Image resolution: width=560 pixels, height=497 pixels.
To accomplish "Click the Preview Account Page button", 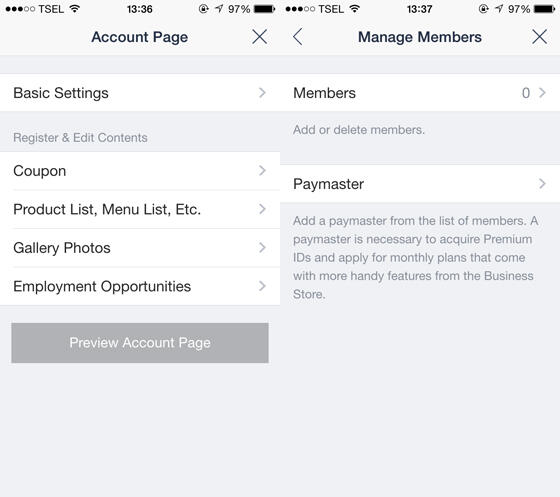I will (140, 343).
